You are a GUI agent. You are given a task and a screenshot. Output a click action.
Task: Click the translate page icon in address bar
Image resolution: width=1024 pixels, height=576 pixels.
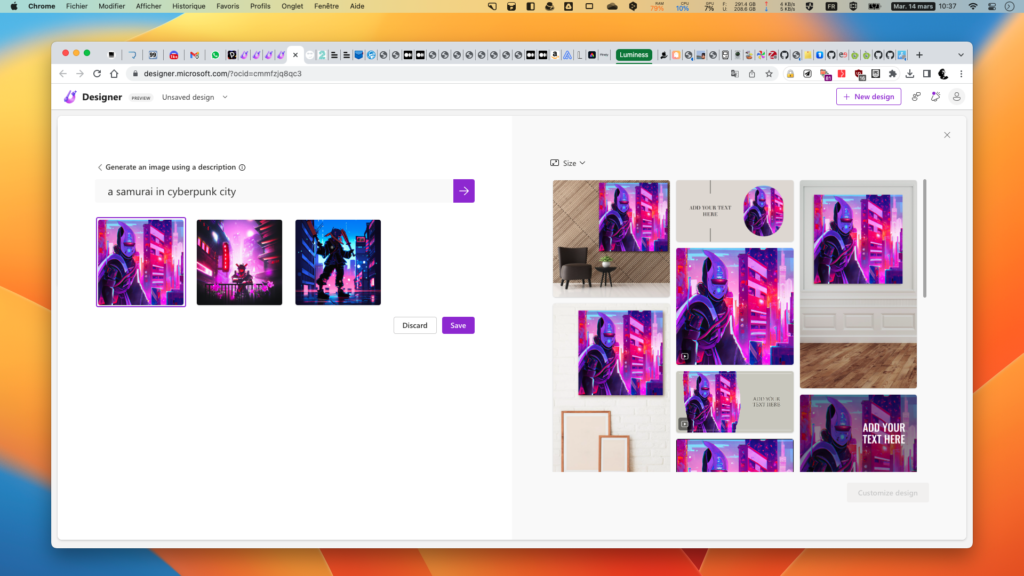(735, 74)
